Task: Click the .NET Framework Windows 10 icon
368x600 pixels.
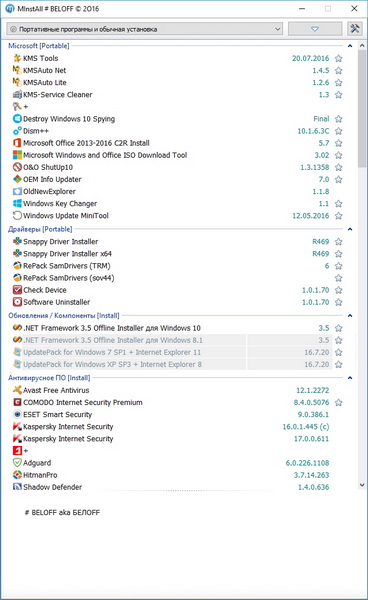Action: (x=17, y=328)
